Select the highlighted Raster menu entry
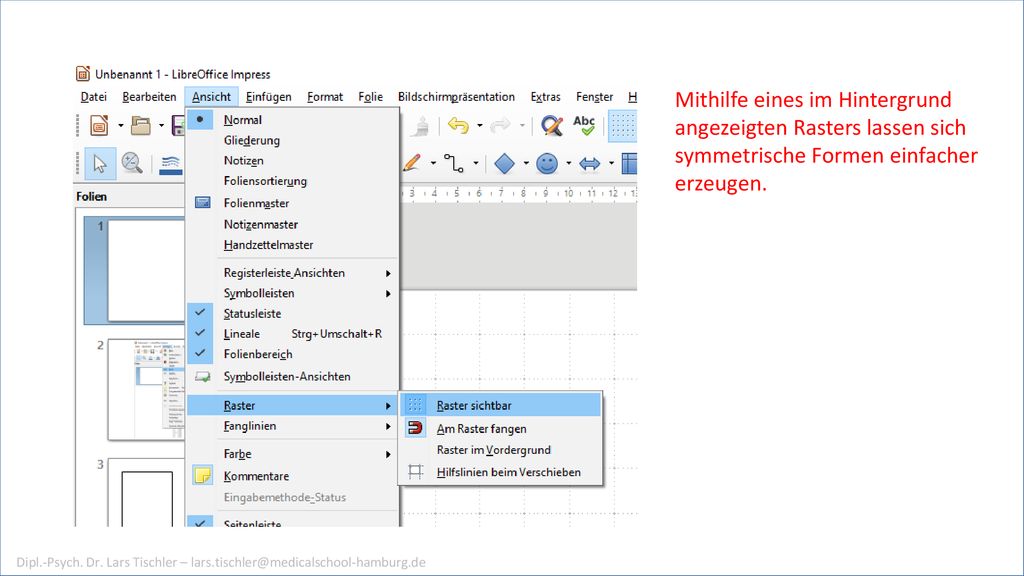This screenshot has width=1024, height=576. pyautogui.click(x=292, y=405)
